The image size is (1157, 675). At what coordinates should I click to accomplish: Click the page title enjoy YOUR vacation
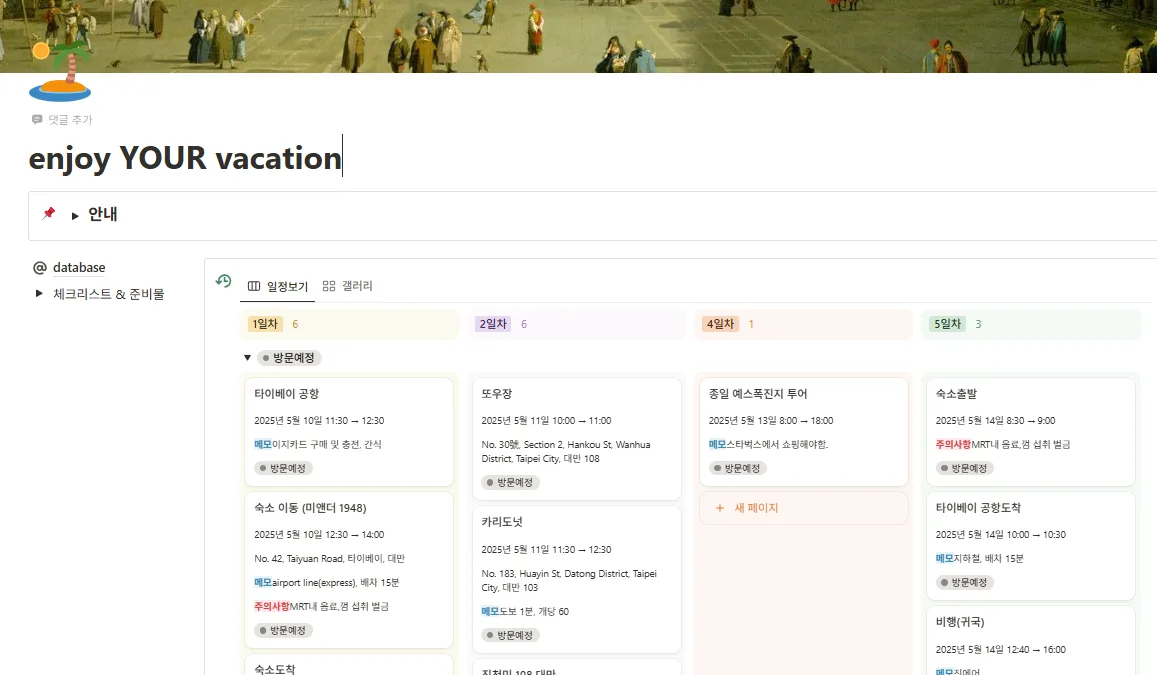tap(184, 158)
